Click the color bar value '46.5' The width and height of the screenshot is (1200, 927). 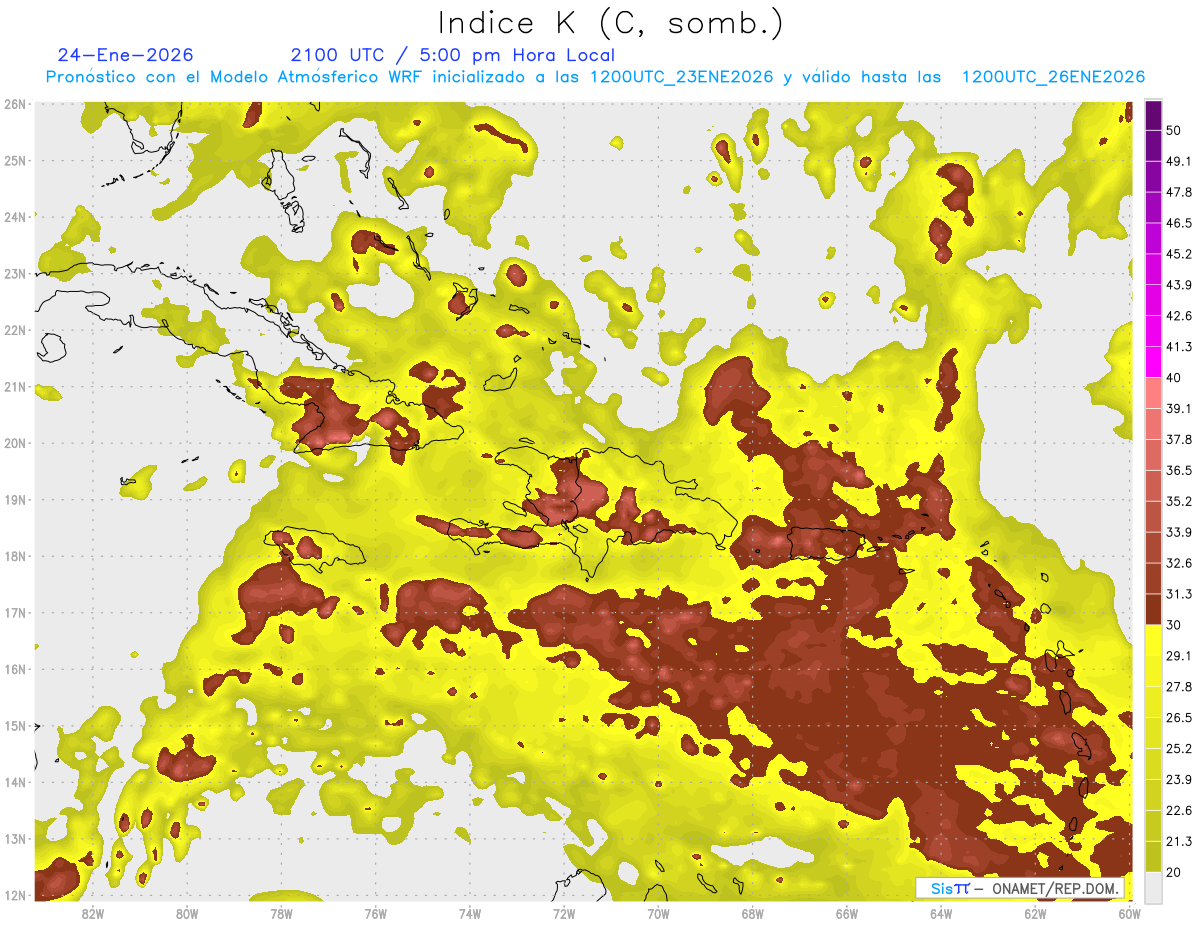click(1178, 223)
